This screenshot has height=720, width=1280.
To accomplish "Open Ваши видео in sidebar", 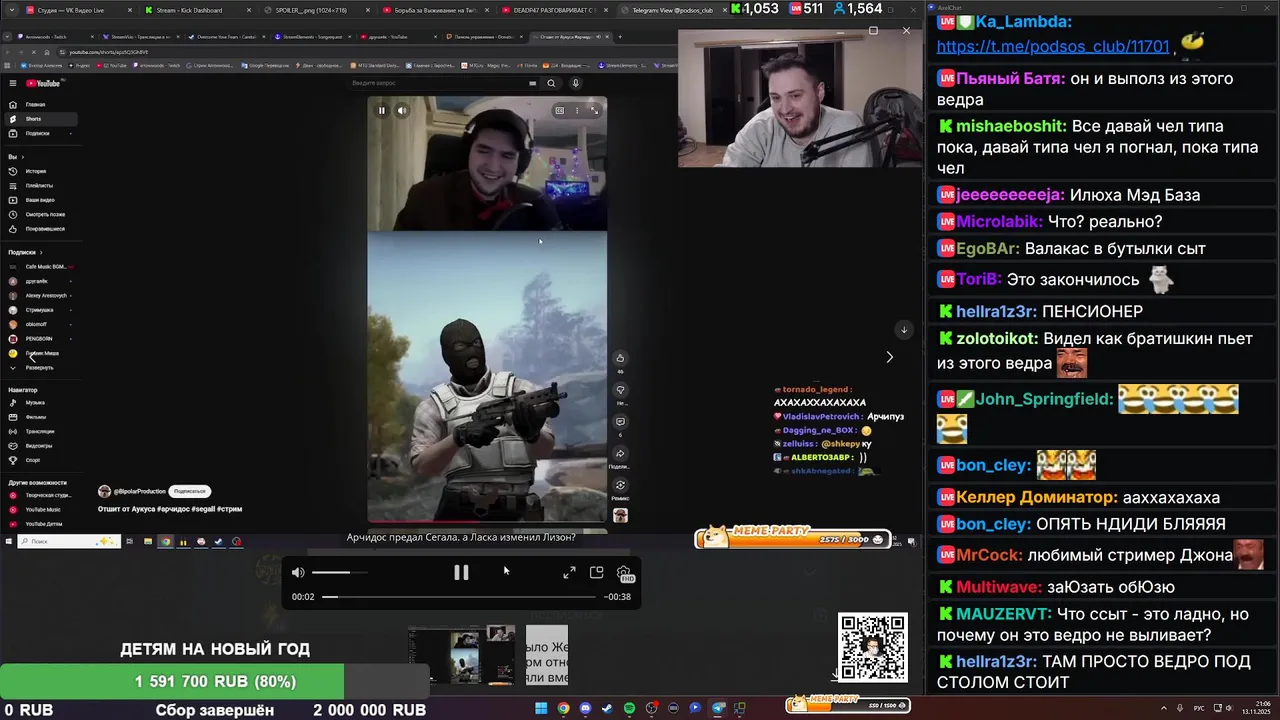I will 40,200.
